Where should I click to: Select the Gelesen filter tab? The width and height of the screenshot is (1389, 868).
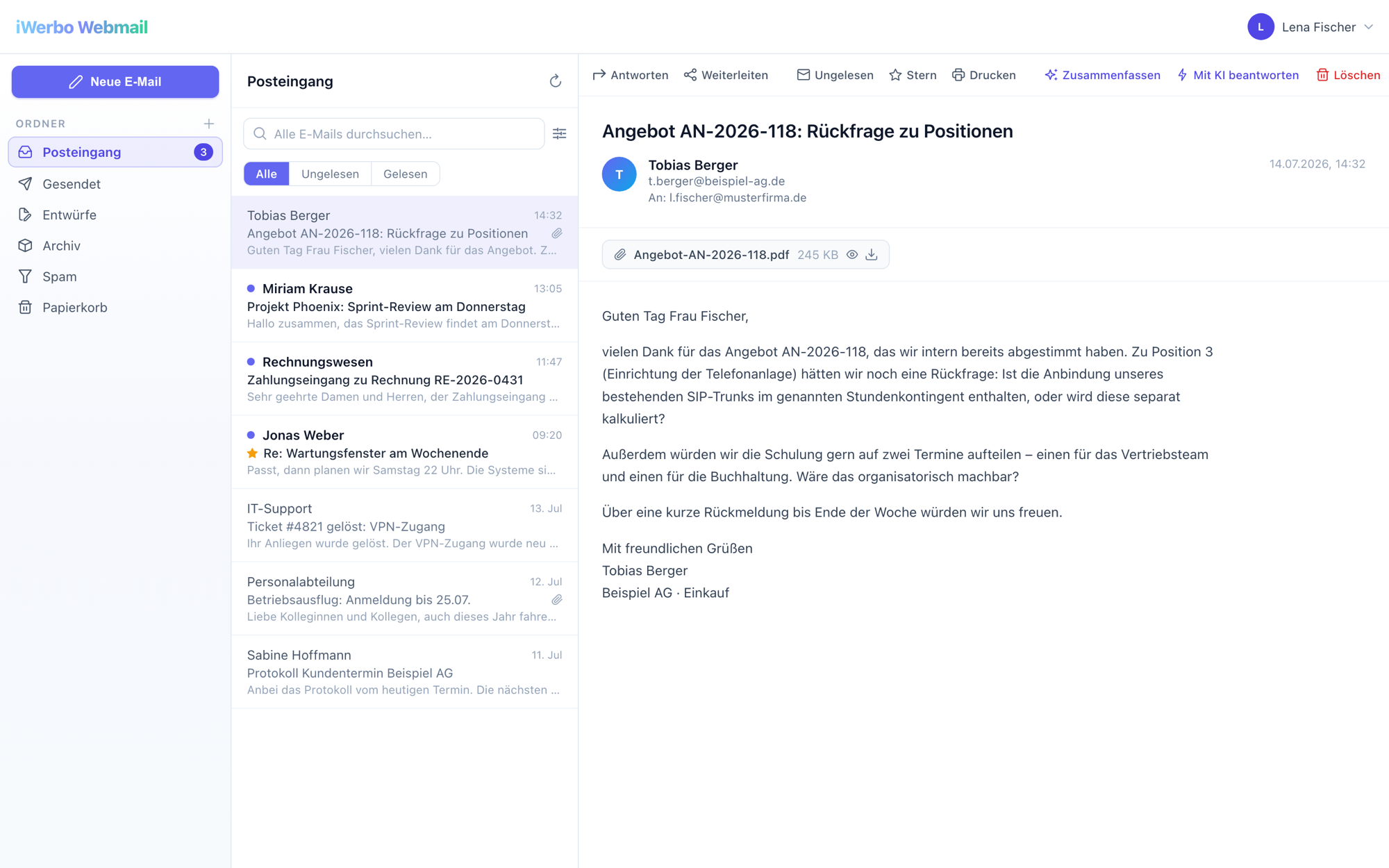pyautogui.click(x=406, y=174)
